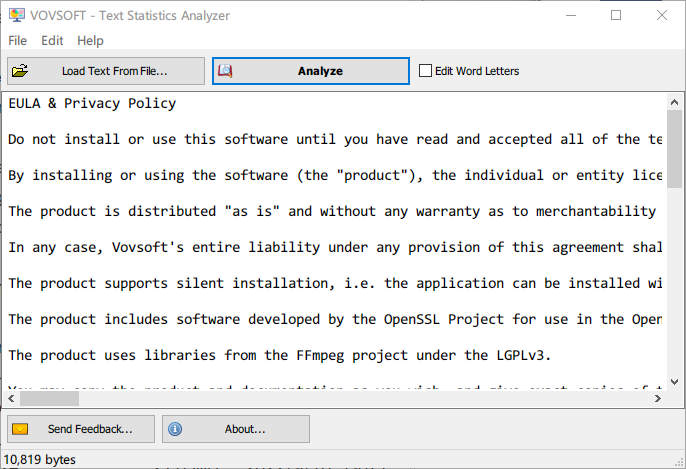Screen dimensions: 686x469
Task: Click the "EULA & Privacy Policy" heading line
Action: [x=92, y=104]
